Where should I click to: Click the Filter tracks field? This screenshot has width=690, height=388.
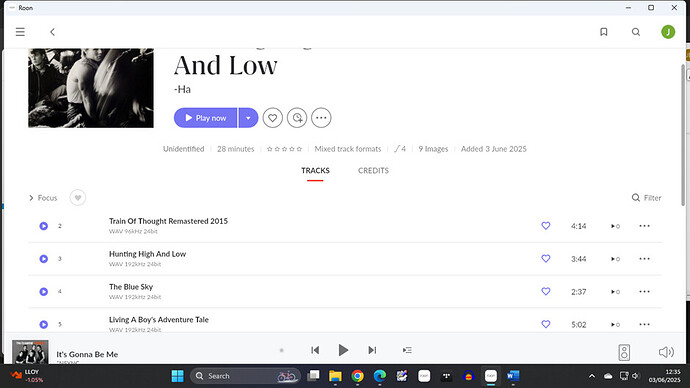[x=646, y=198]
